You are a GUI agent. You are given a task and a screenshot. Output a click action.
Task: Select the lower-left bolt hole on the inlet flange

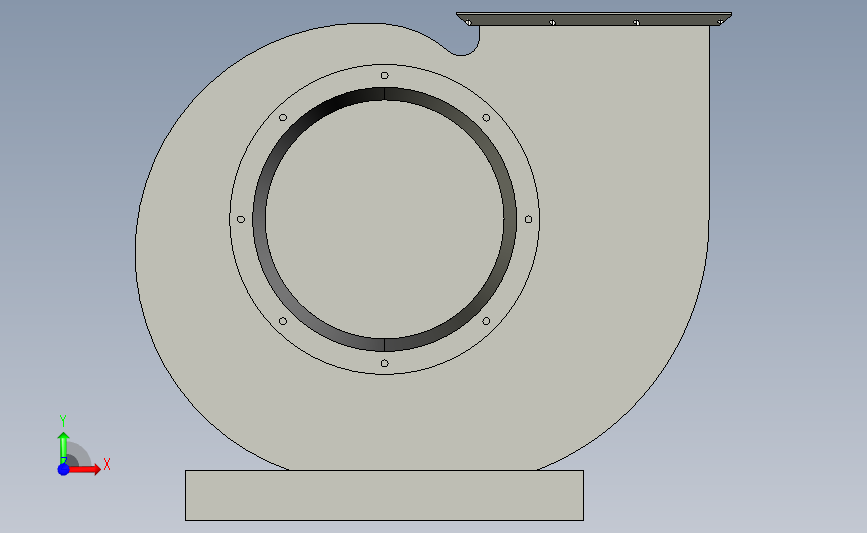(283, 321)
